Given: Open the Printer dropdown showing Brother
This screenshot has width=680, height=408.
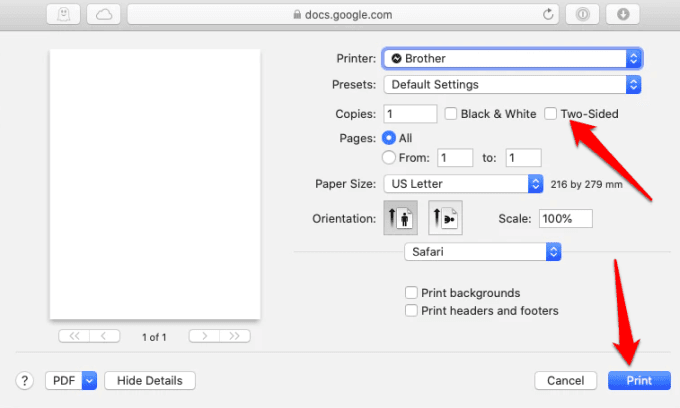Looking at the screenshot, I should click(511, 59).
